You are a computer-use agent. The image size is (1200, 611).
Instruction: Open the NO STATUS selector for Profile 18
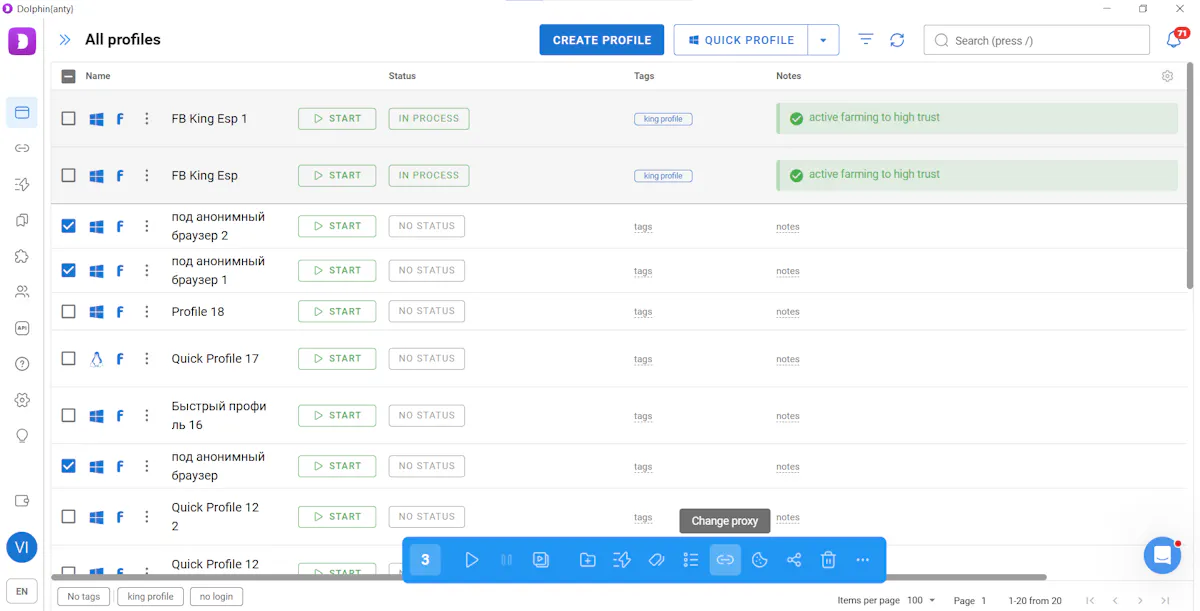coord(427,311)
